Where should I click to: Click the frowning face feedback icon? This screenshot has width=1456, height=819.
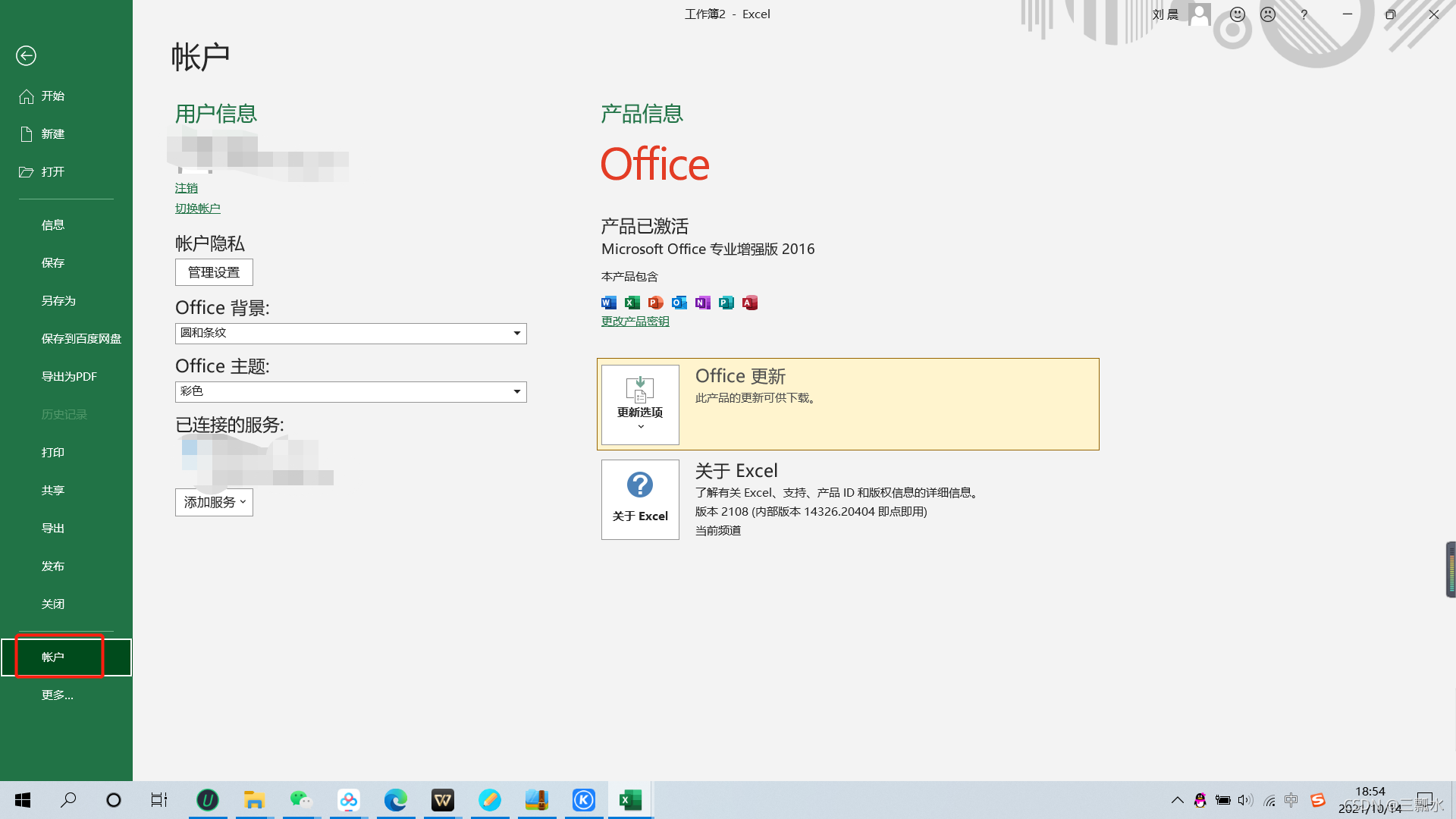coord(1268,14)
